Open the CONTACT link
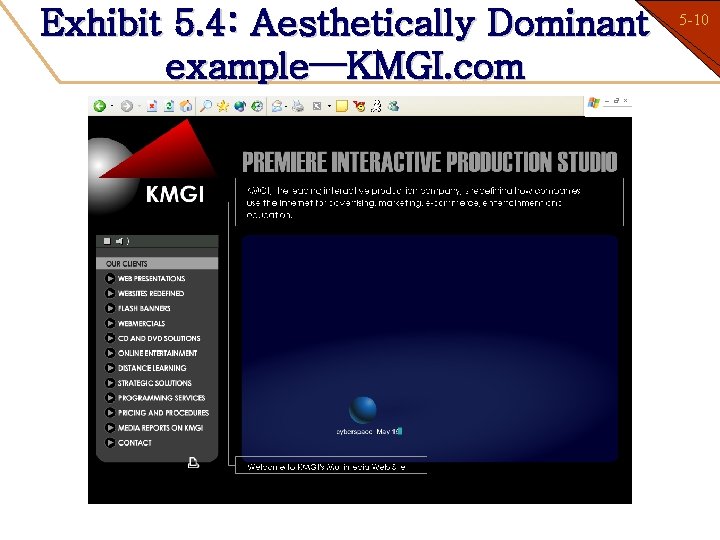Screen dimensions: 720x540 pos(135,443)
